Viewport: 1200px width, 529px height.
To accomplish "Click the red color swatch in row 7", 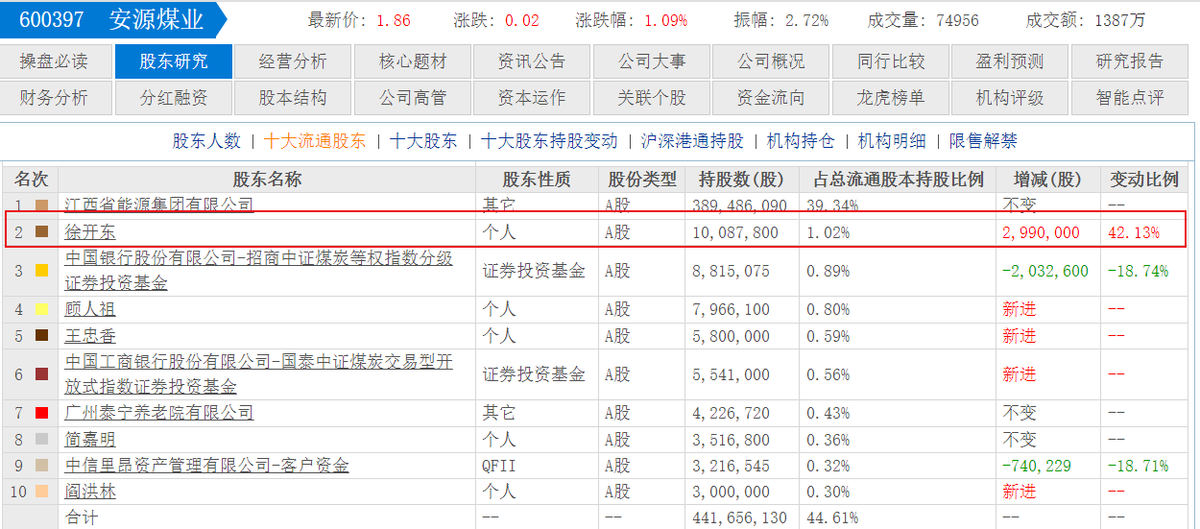I will [42, 412].
